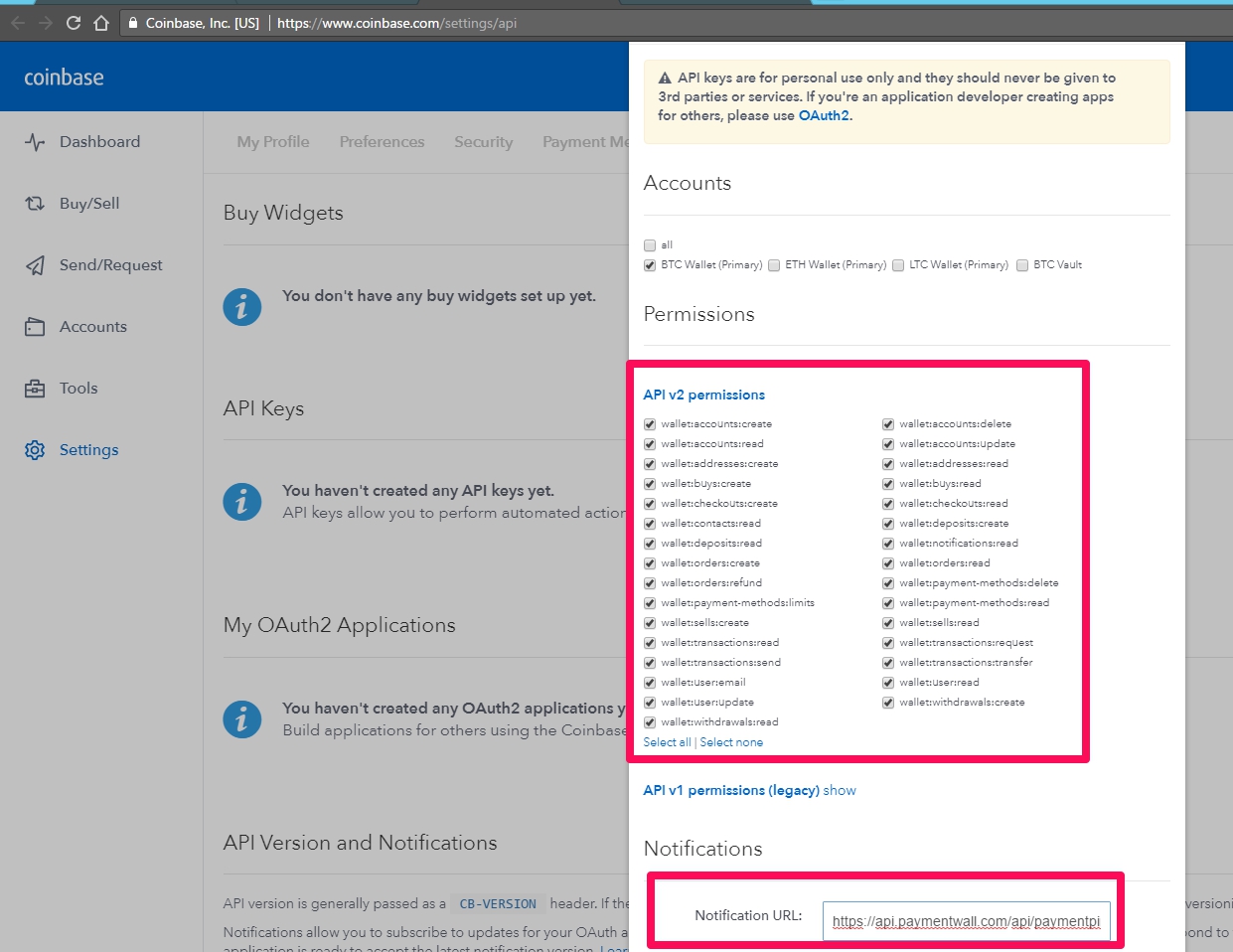Screen dimensions: 1233x952
Task: Click the browser back arrow
Action: pyautogui.click(x=18, y=23)
